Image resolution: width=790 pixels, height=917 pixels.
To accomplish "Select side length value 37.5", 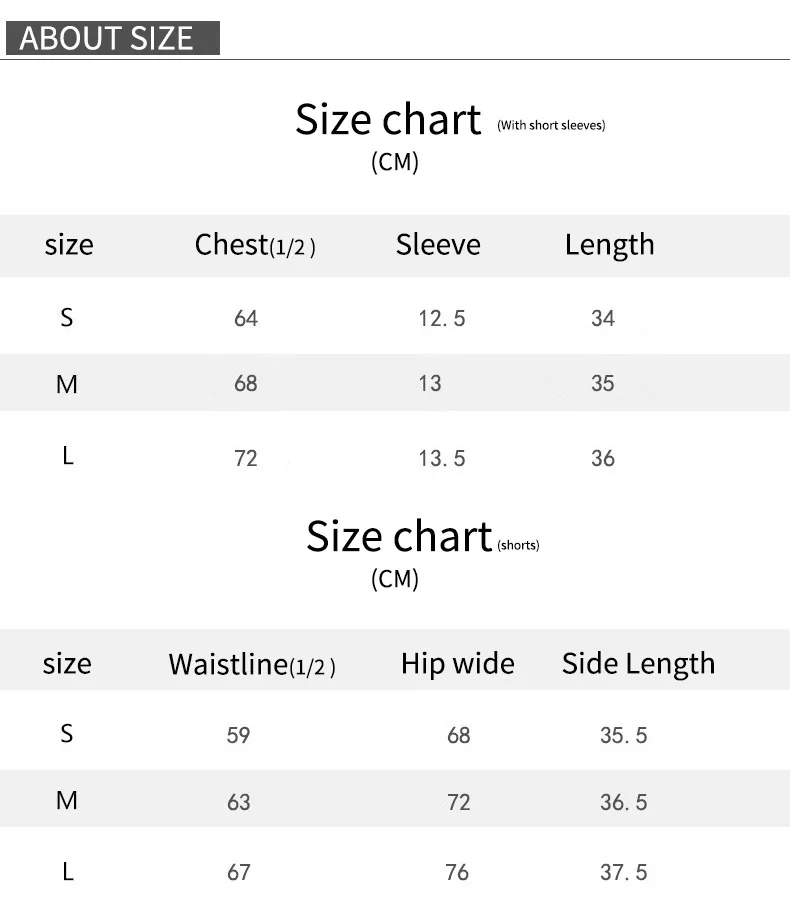I will (x=624, y=873).
